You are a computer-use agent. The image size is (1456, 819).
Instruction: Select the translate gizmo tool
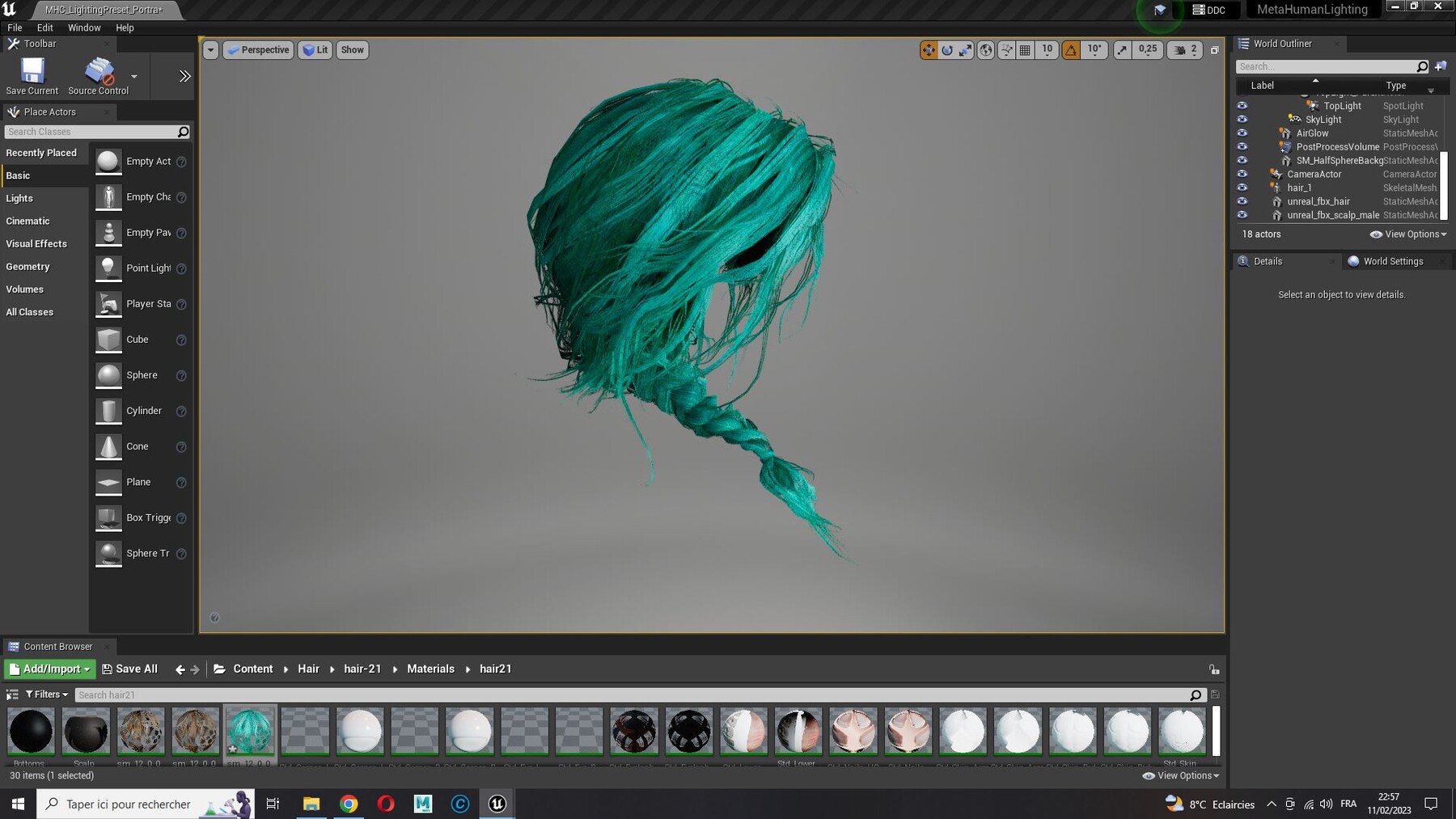click(x=928, y=50)
